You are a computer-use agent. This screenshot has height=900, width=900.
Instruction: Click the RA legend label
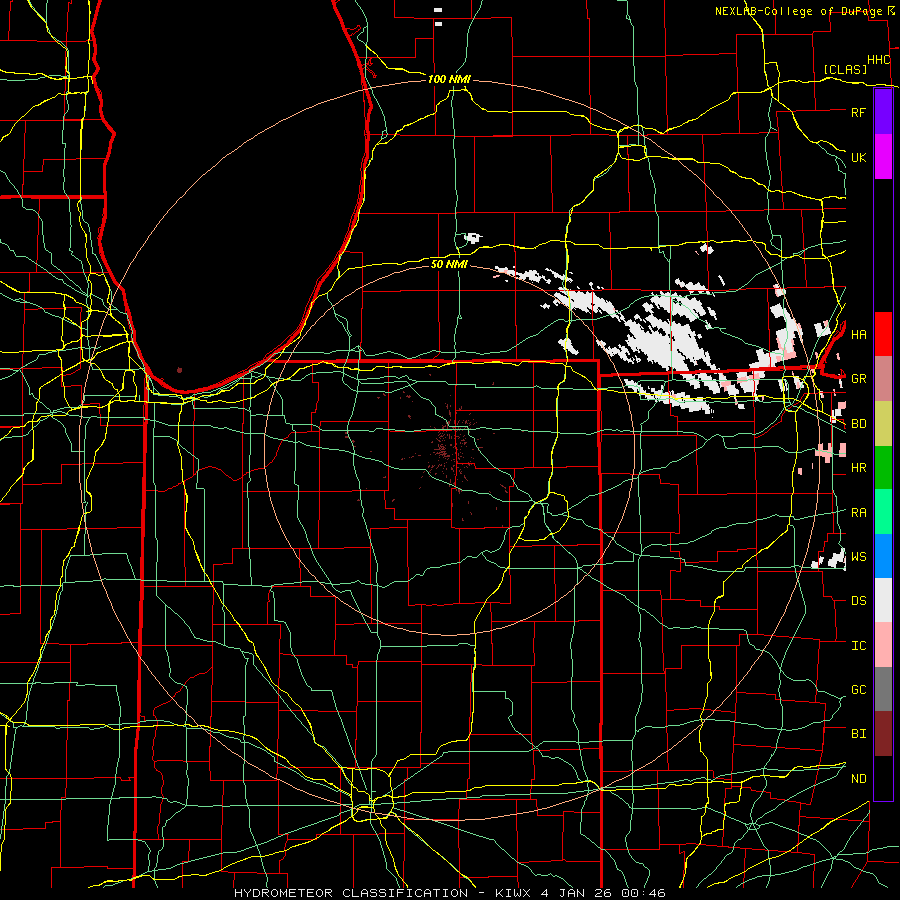(858, 513)
